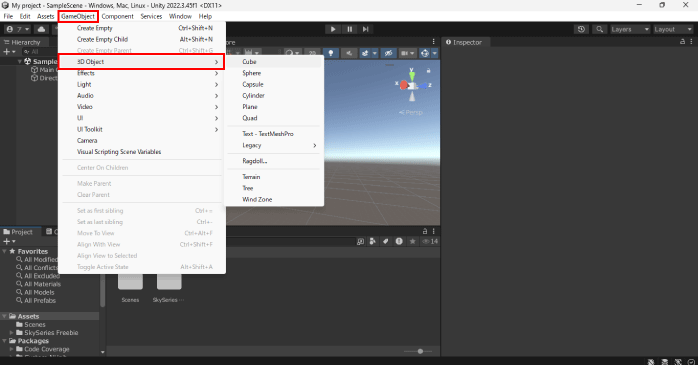This screenshot has width=698, height=365.
Task: Open Scene draw mode dropdown
Action: point(292,53)
